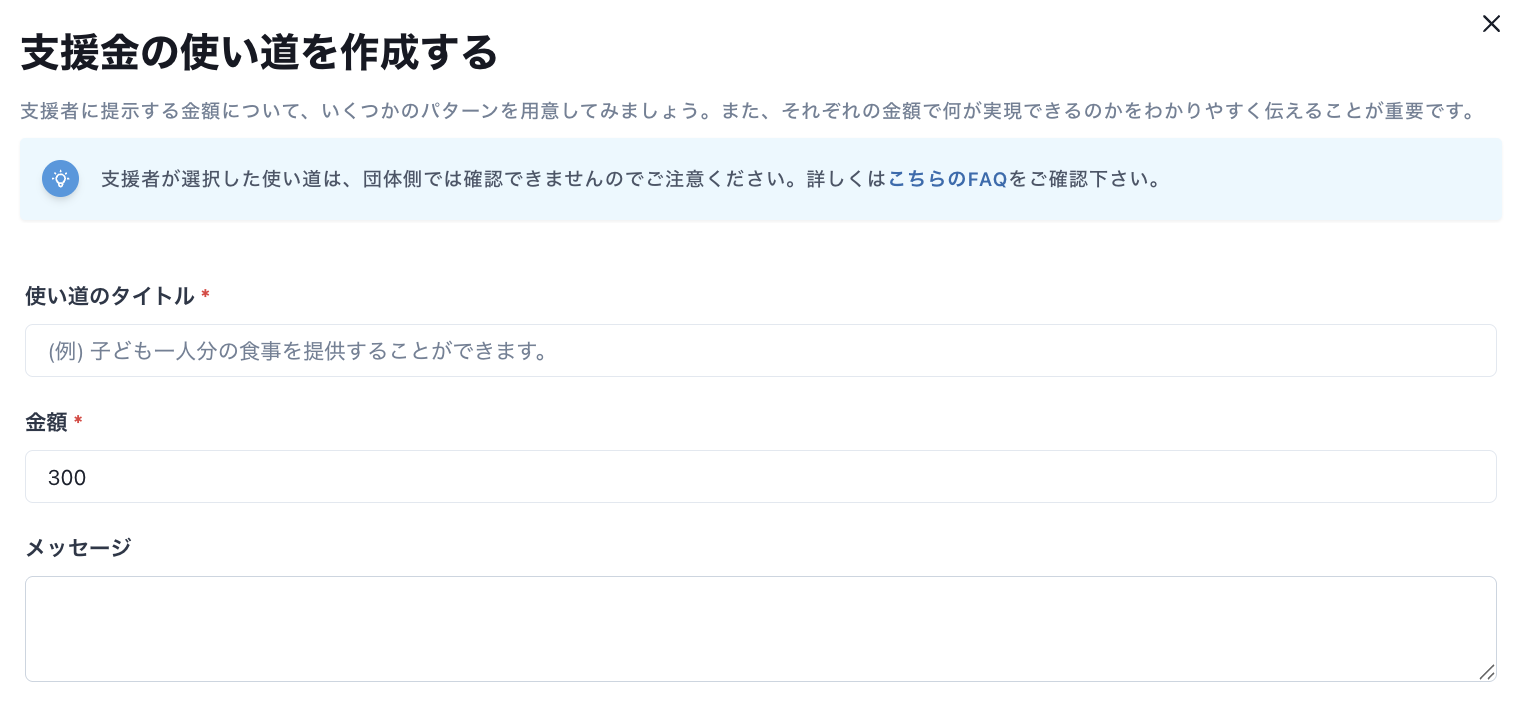The width and height of the screenshot is (1524, 708).
Task: Click inside the 使い道のタイトル input field
Action: tap(760, 350)
